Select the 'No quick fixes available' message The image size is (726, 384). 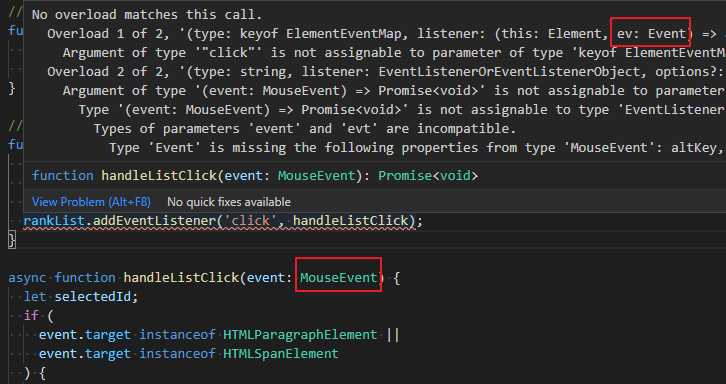[229, 202]
